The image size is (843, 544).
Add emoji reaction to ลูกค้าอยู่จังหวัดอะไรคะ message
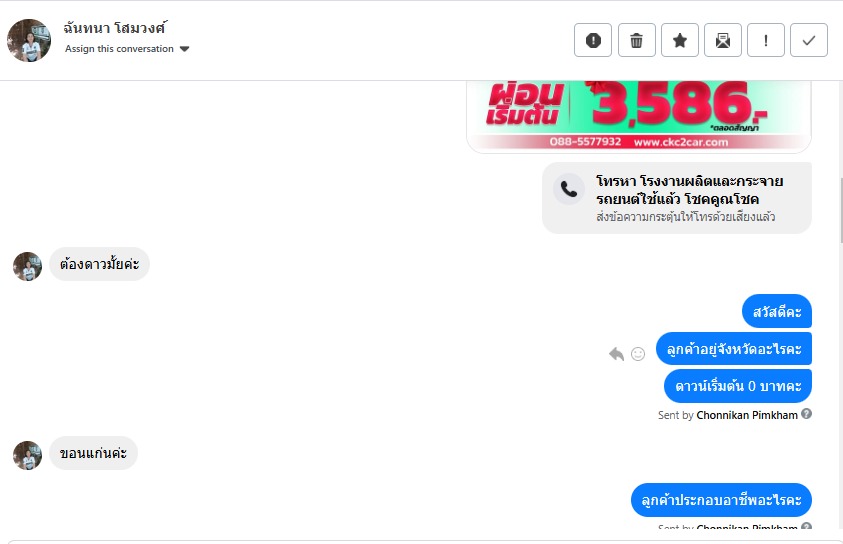[x=638, y=354]
